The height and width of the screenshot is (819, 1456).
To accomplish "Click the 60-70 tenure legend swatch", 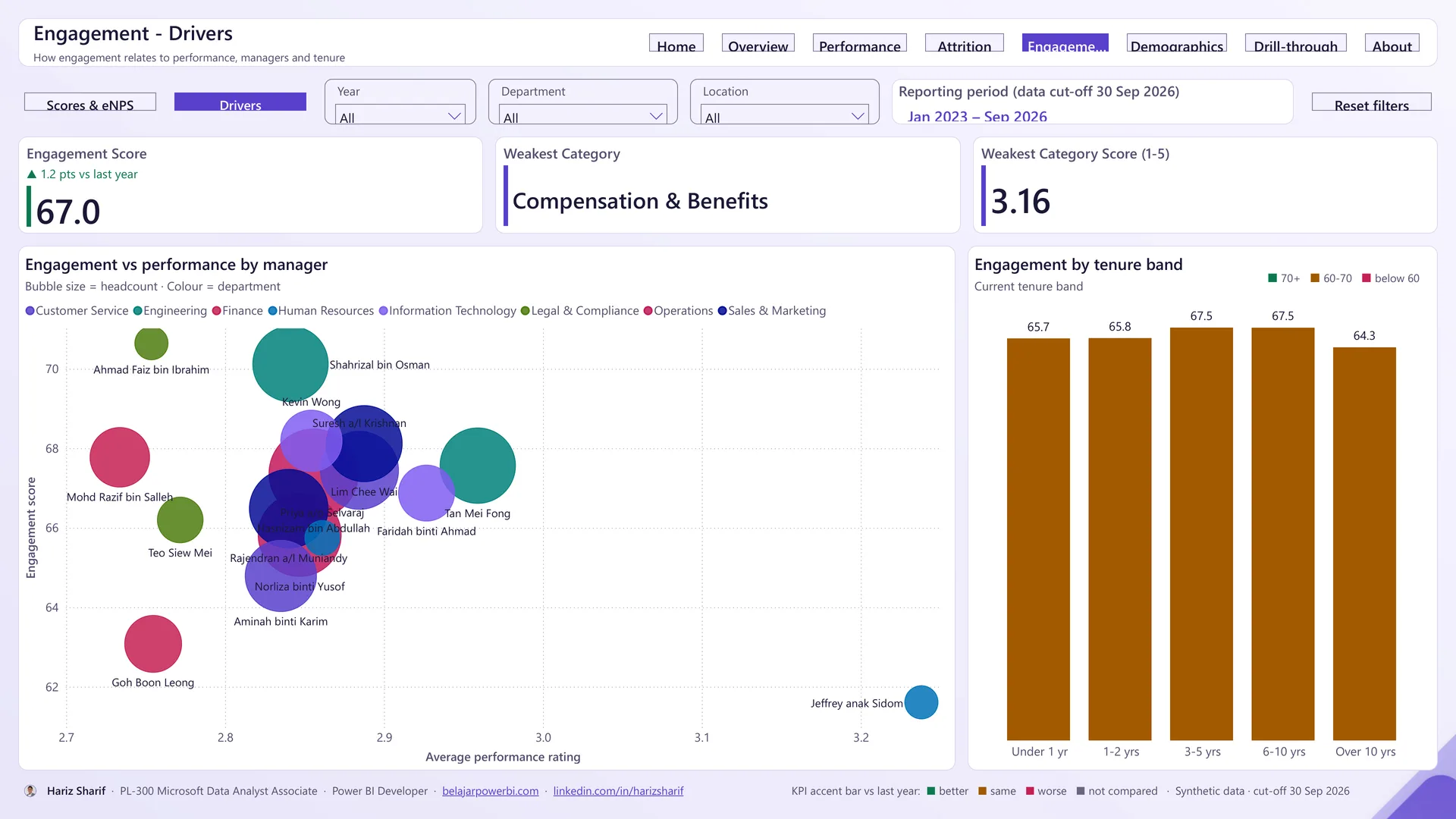I will point(1315,278).
